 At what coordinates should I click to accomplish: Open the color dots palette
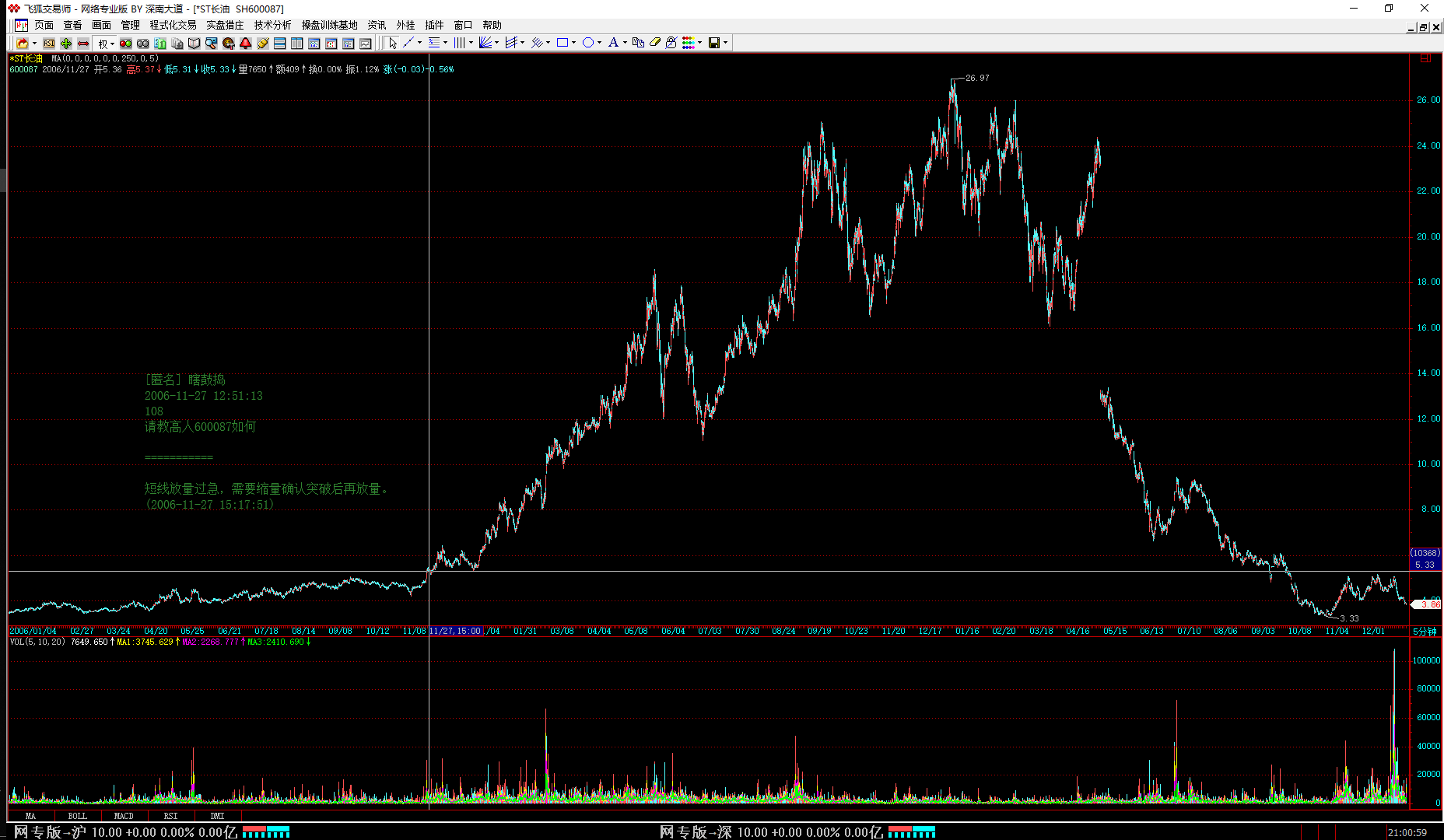[x=689, y=44]
